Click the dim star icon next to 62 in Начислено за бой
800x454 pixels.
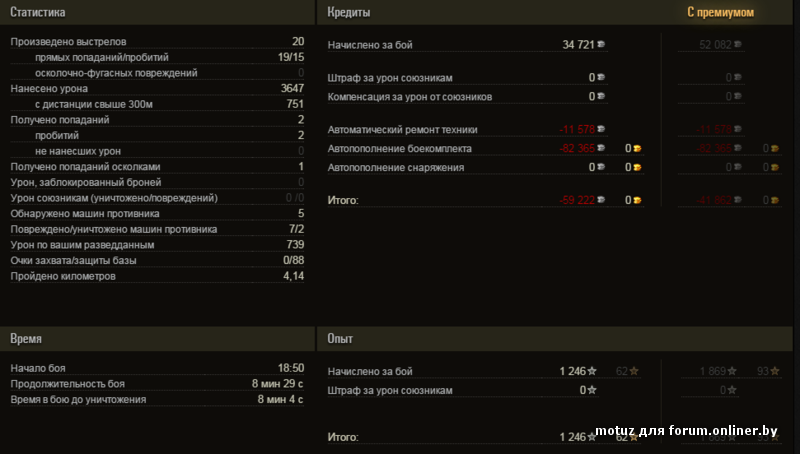click(633, 371)
